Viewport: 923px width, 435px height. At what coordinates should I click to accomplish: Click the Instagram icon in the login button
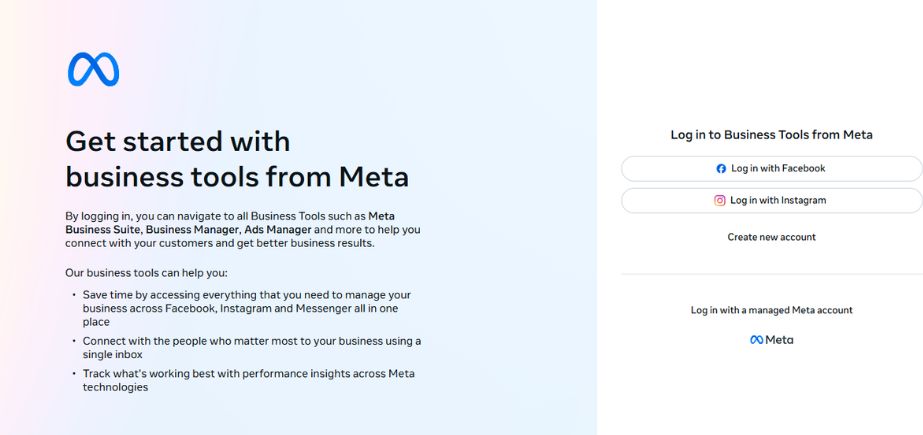720,201
